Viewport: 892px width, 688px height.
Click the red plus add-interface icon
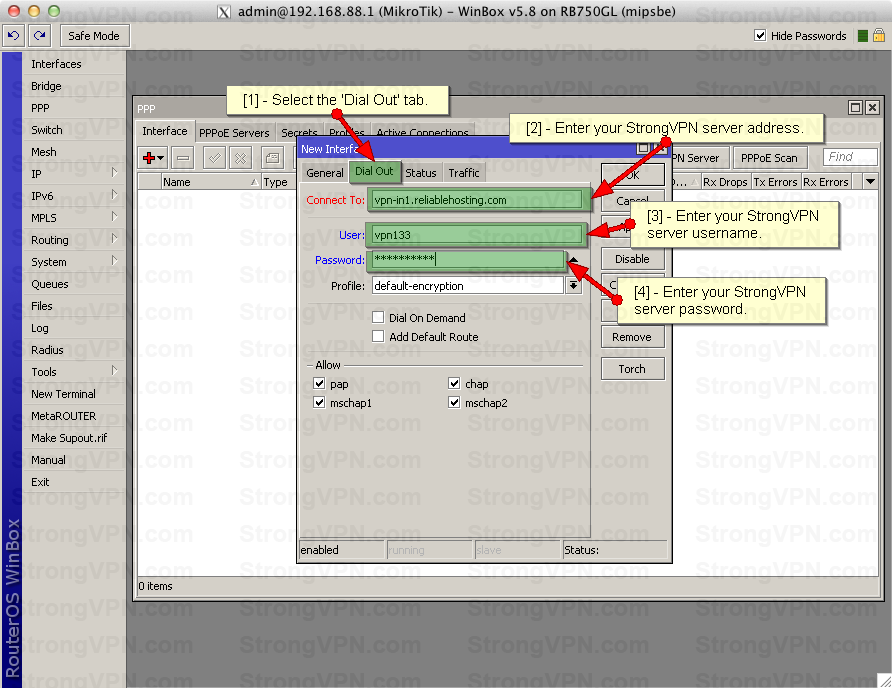(151, 158)
